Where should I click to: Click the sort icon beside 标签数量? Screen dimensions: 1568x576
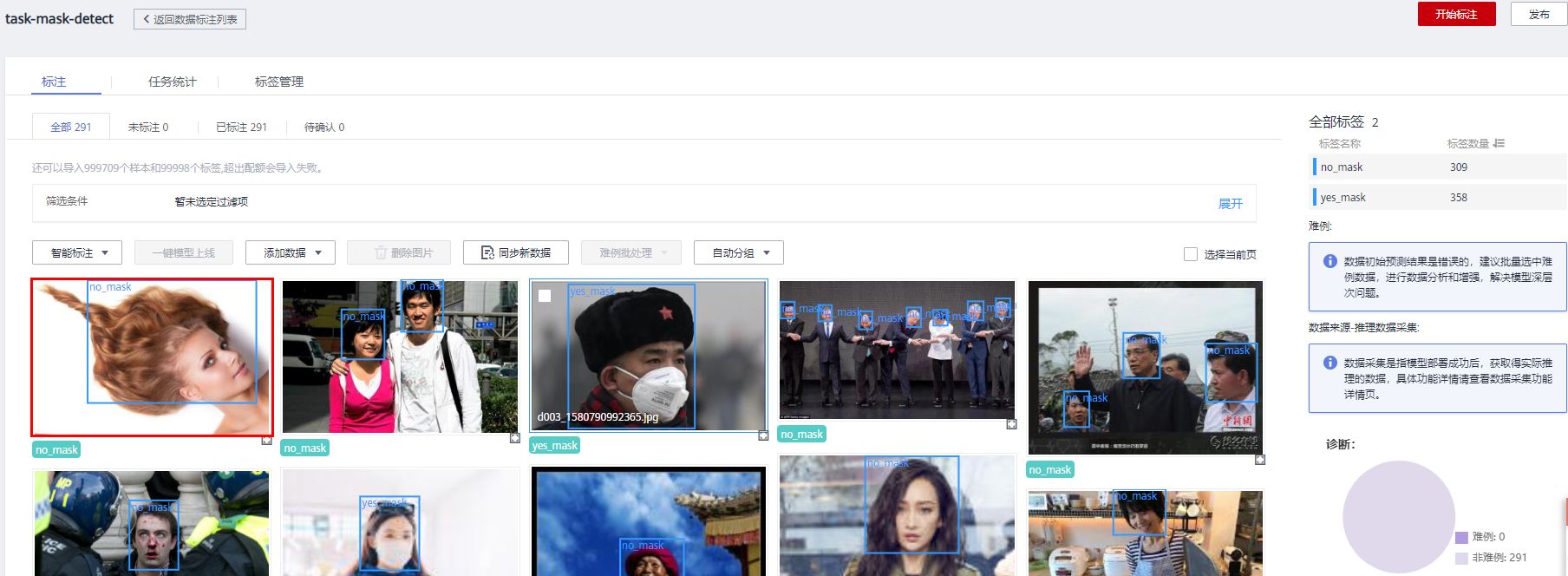pyautogui.click(x=1499, y=143)
